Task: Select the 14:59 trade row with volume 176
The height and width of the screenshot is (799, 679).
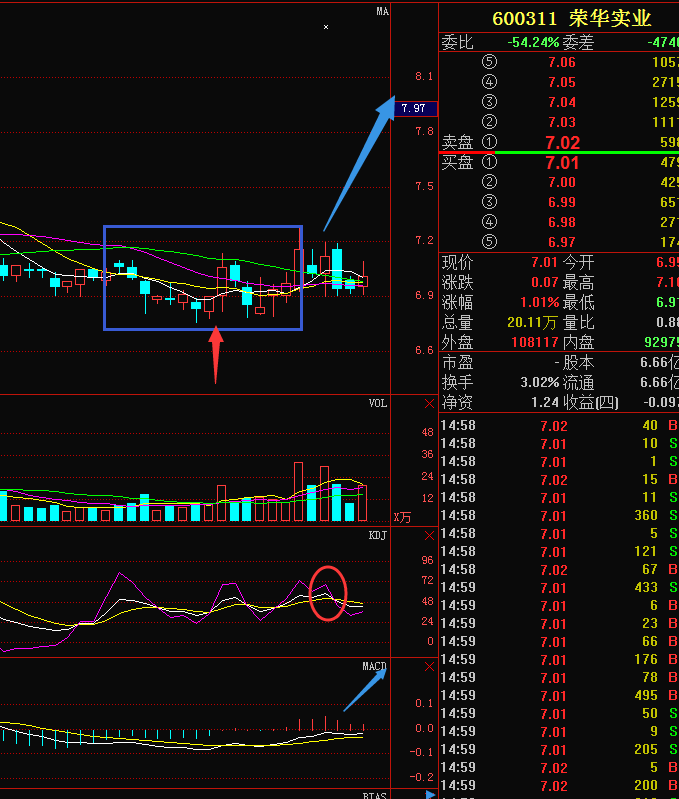Action: (559, 660)
